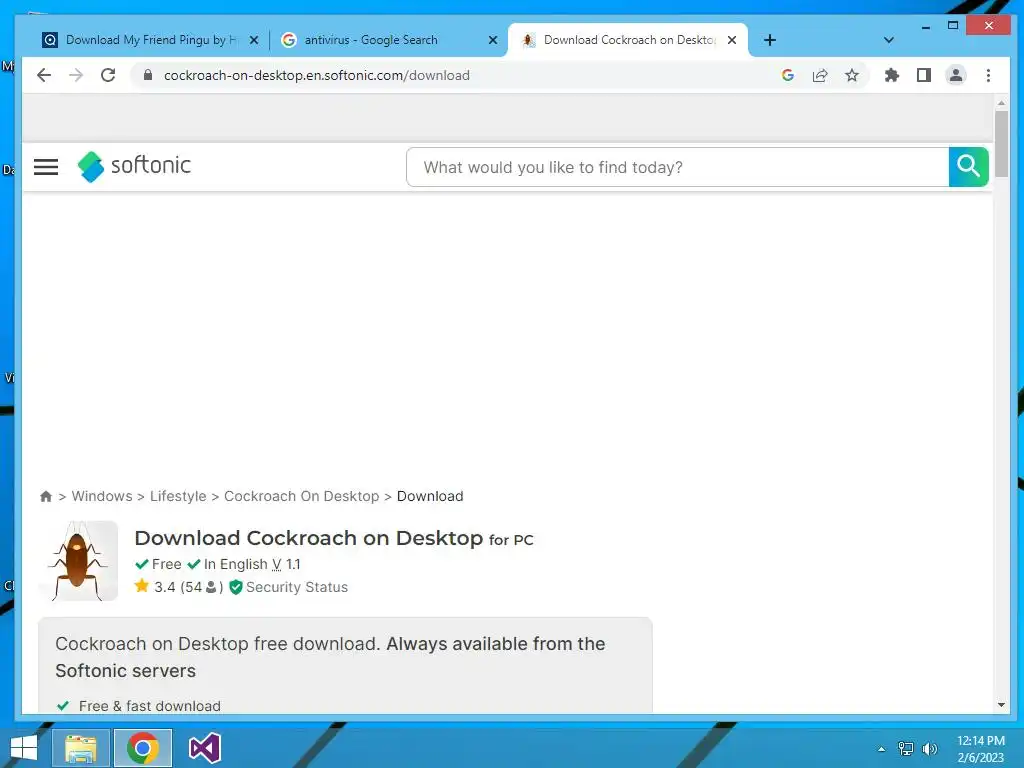
Task: Close the My Friend Pingu tab
Action: [x=254, y=40]
